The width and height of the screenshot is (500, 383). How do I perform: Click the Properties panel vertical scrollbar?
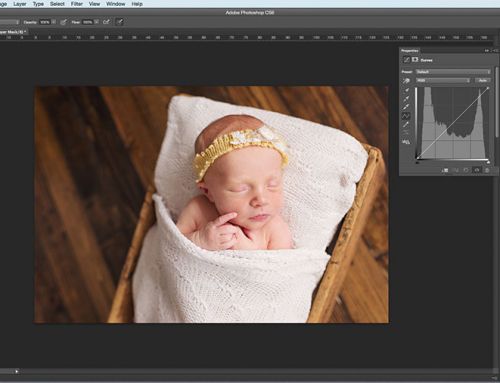[x=497, y=102]
